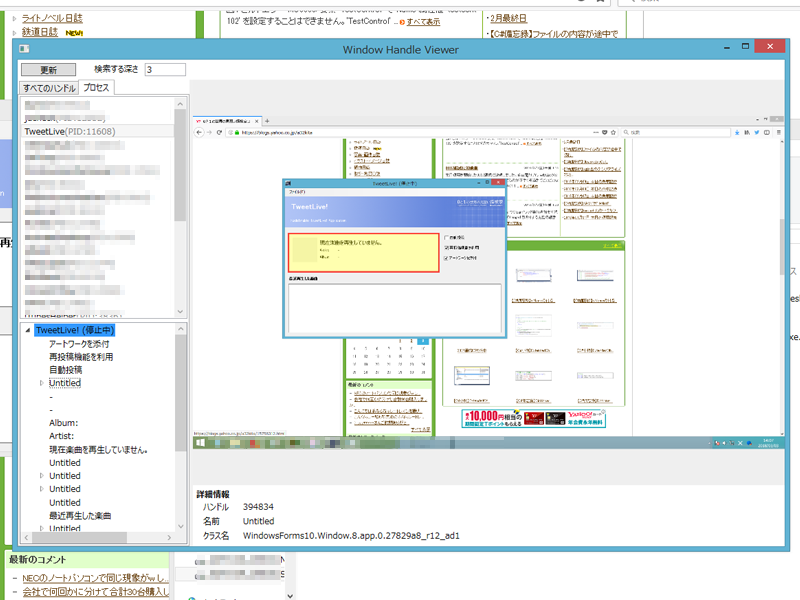
Task: Expand the arrow beside ライトノベル日誌
Action: 15,18
